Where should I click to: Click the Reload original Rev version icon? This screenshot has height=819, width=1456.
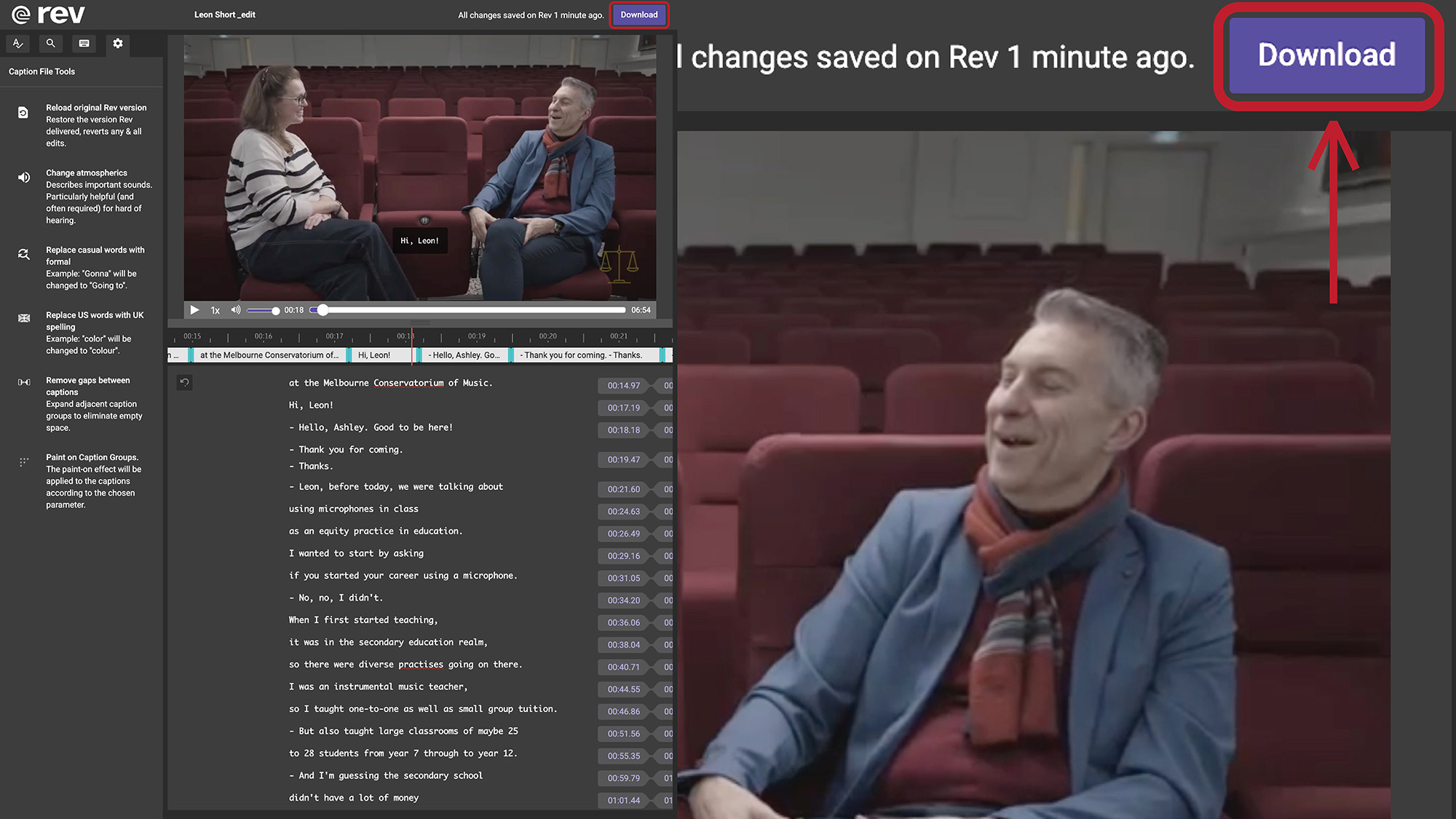(23, 113)
